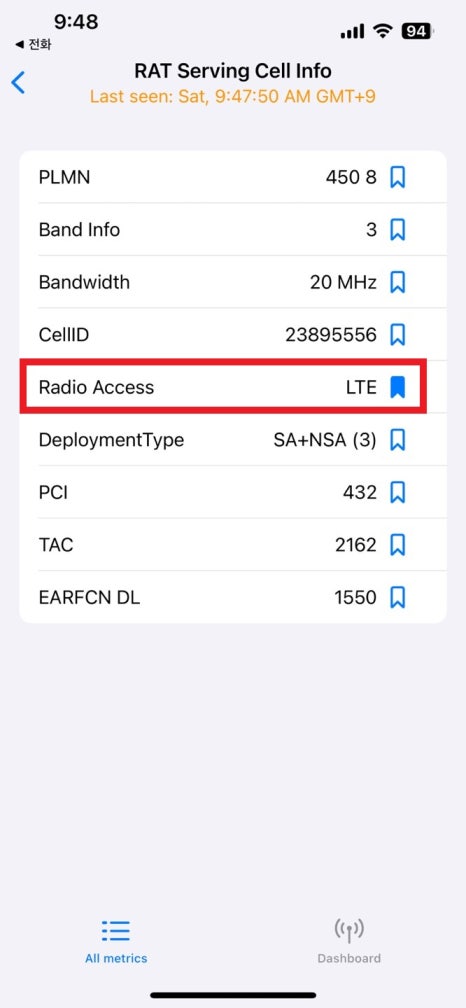This screenshot has height=1008, width=466.
Task: Tap the CellID bookmark icon
Action: 398,335
